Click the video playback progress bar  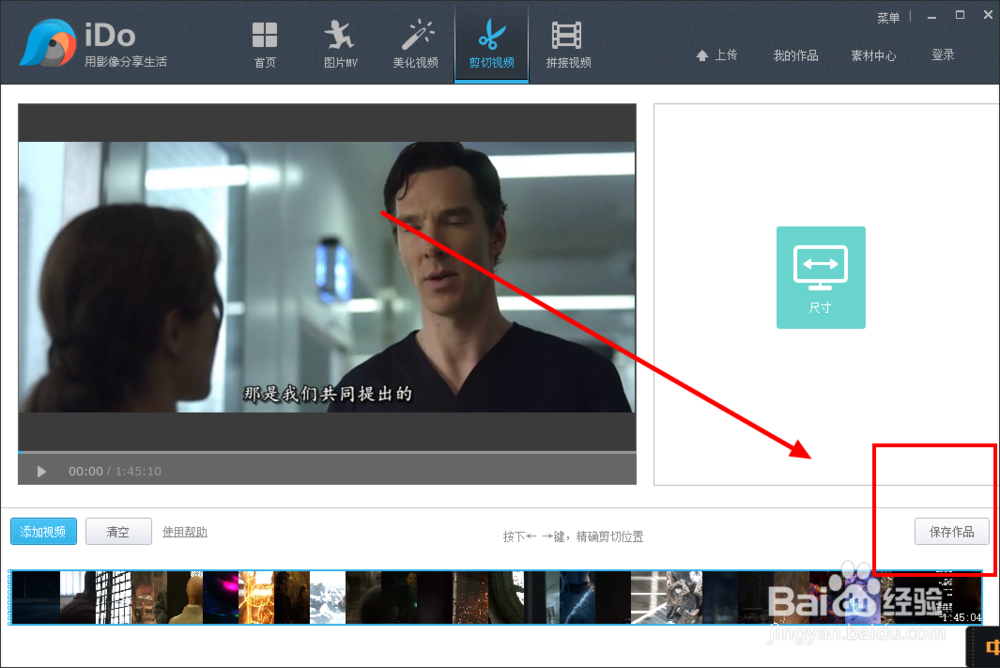(x=327, y=452)
